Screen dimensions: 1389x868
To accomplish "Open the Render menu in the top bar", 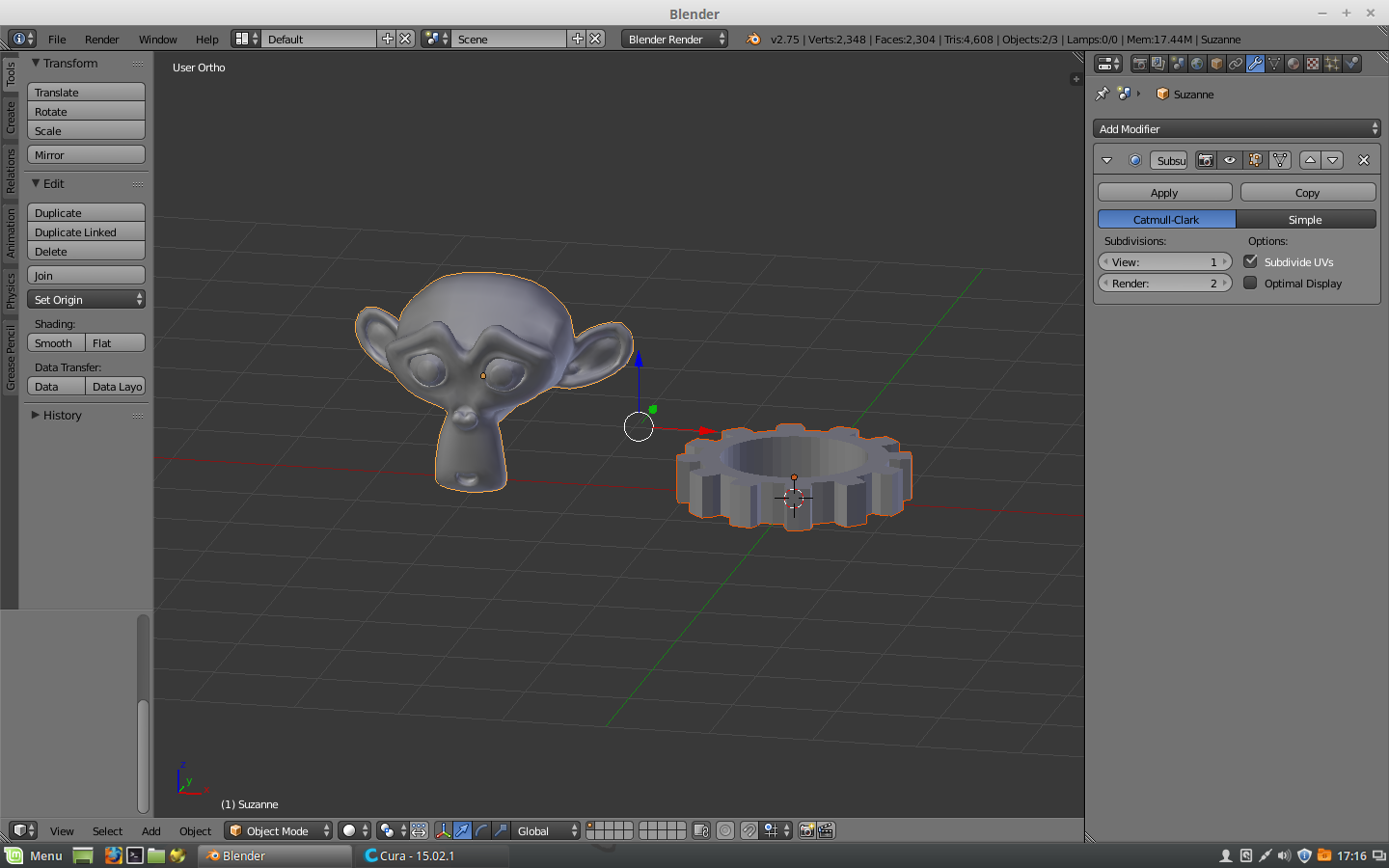I will coord(102,40).
